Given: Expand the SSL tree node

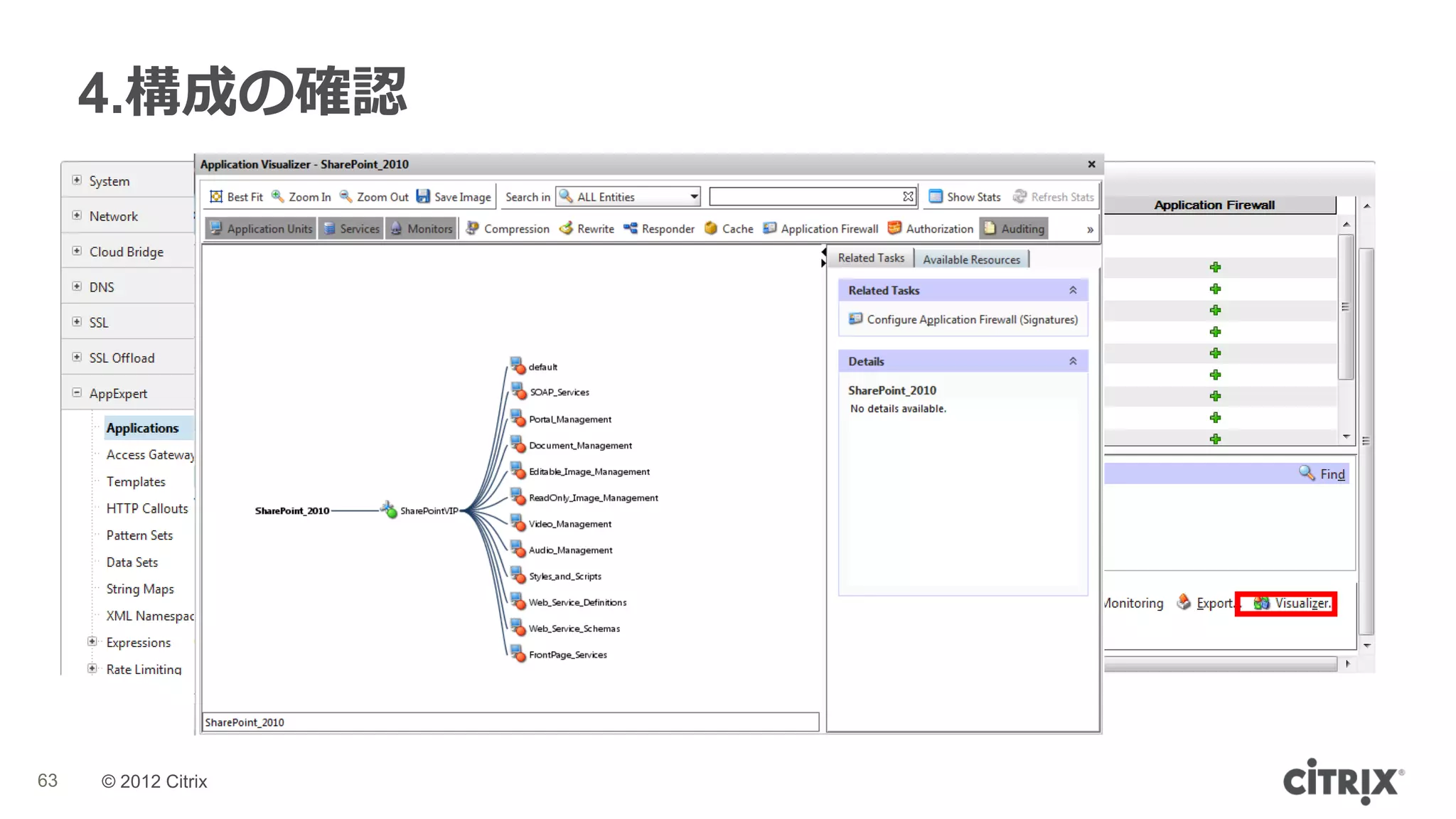Looking at the screenshot, I should click(x=77, y=322).
